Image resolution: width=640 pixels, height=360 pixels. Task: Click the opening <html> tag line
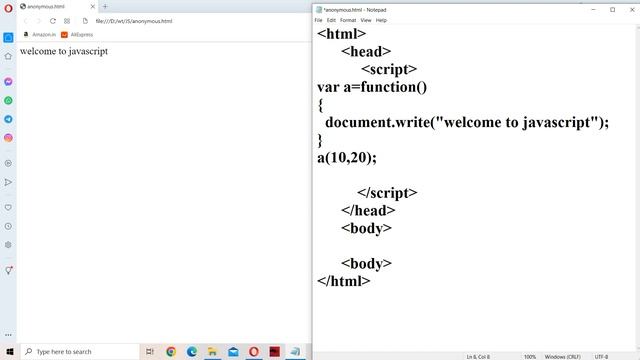[x=342, y=34]
